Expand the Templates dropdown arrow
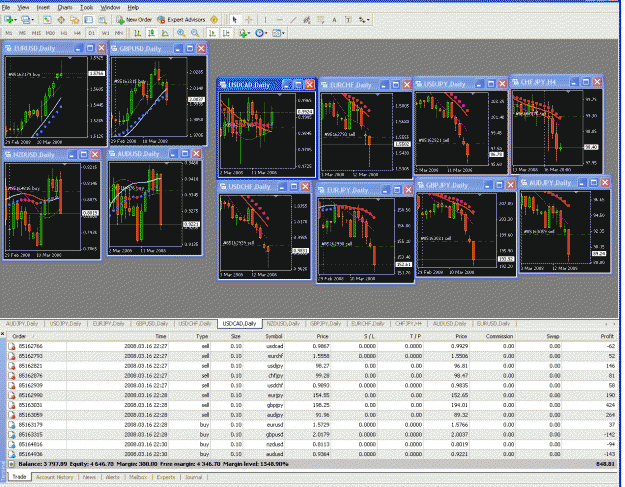 [x=283, y=33]
